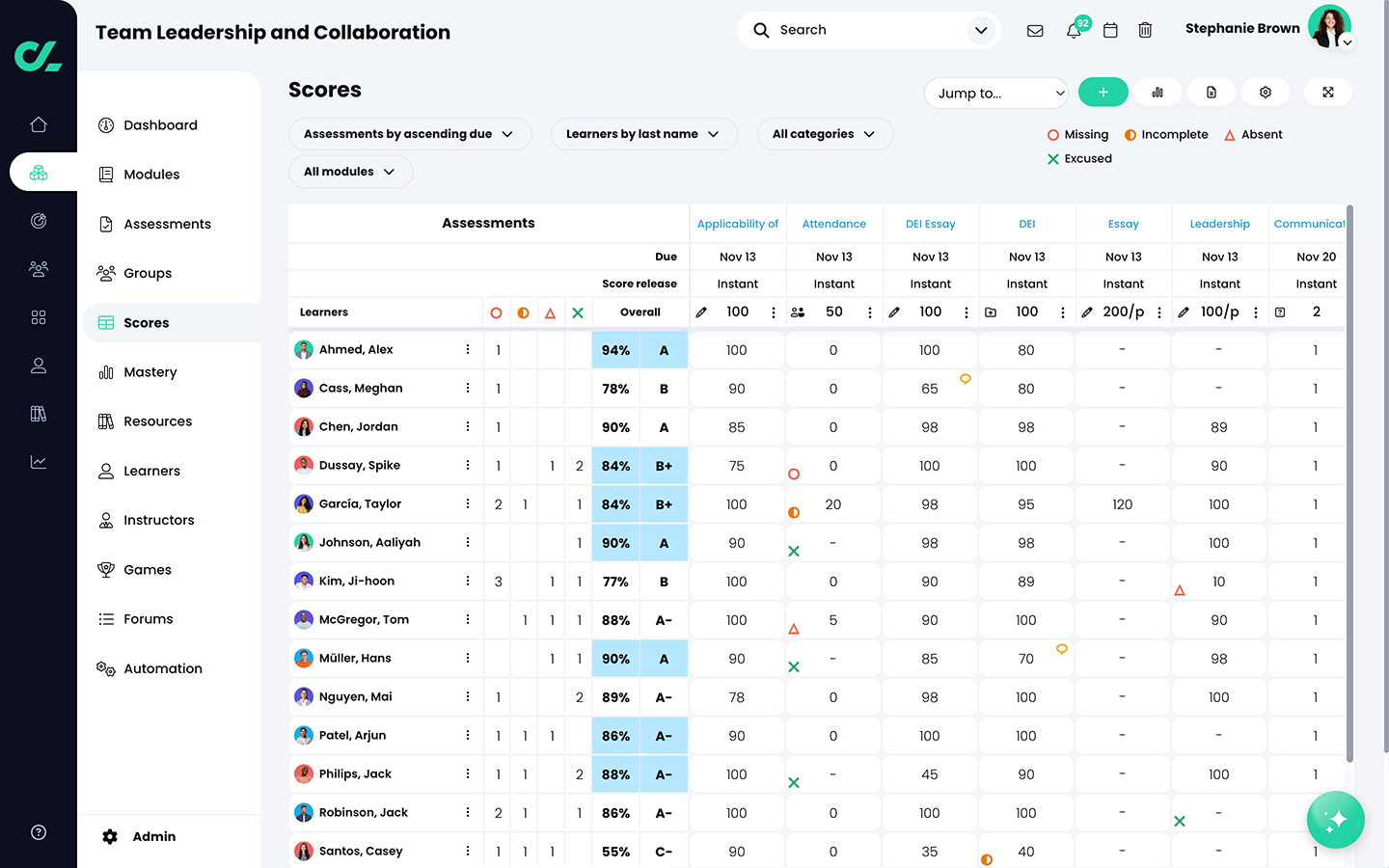The width and height of the screenshot is (1389, 868).
Task: Open scores settings gear icon
Action: [1266, 92]
